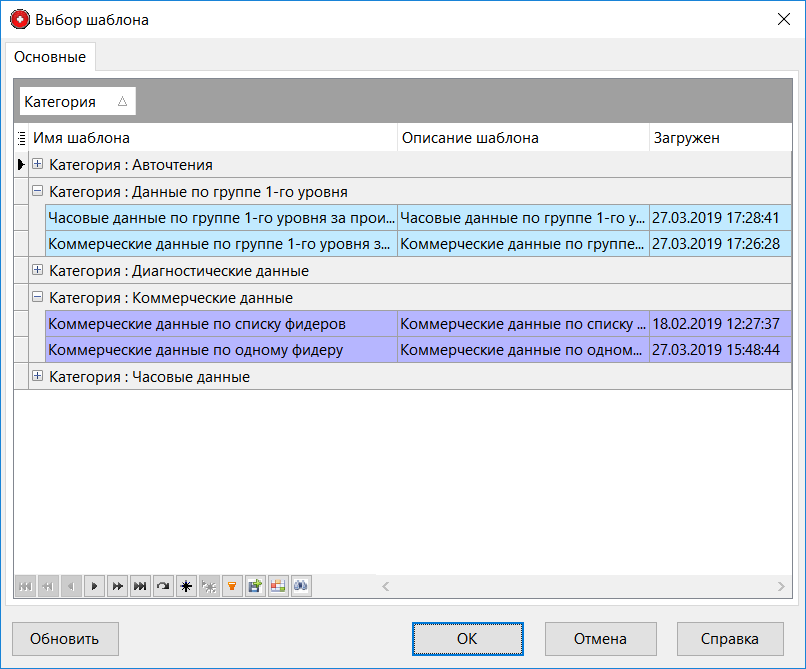The image size is (806, 669).
Task: Switch to the Основные tab
Action: [x=50, y=57]
